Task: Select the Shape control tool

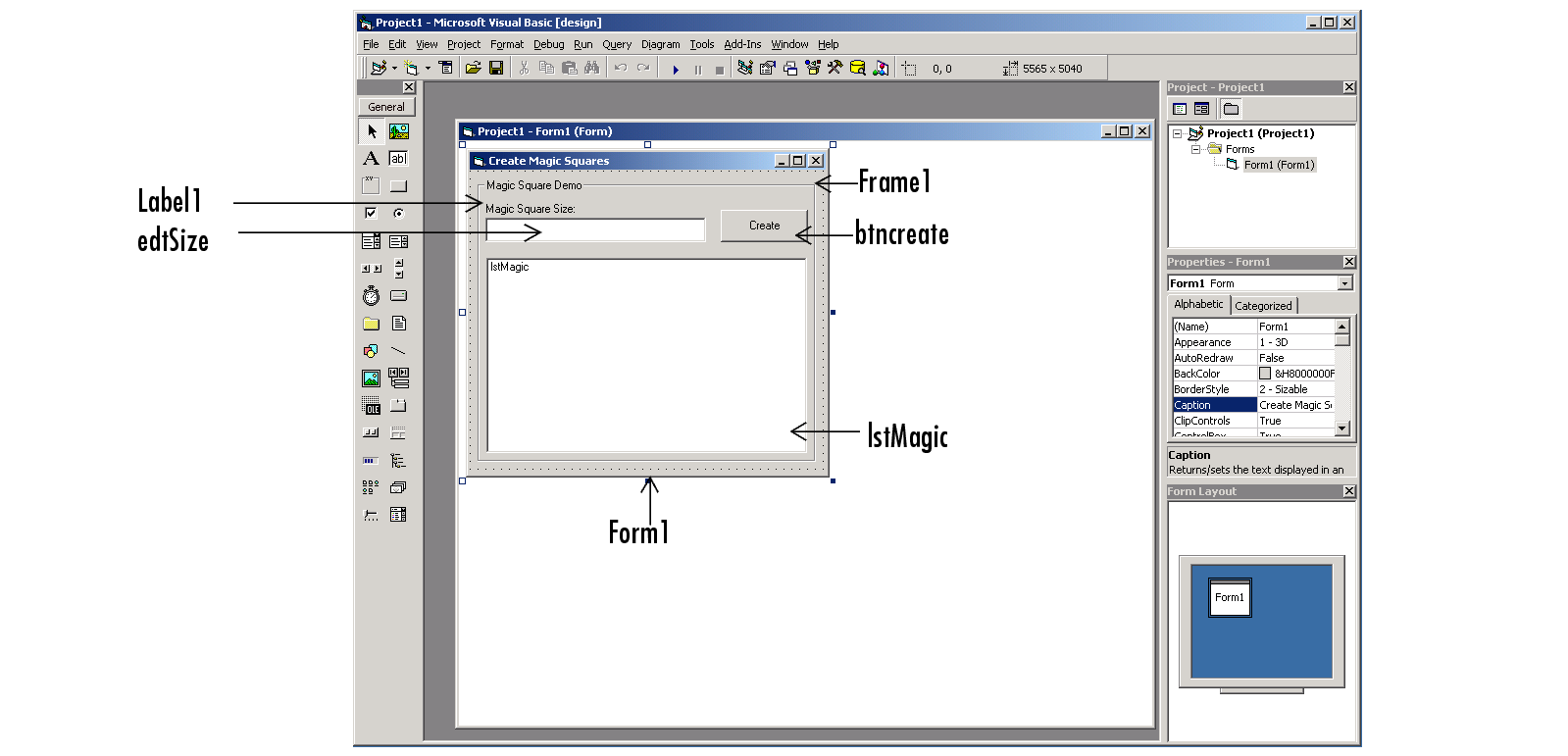Action: tap(372, 350)
